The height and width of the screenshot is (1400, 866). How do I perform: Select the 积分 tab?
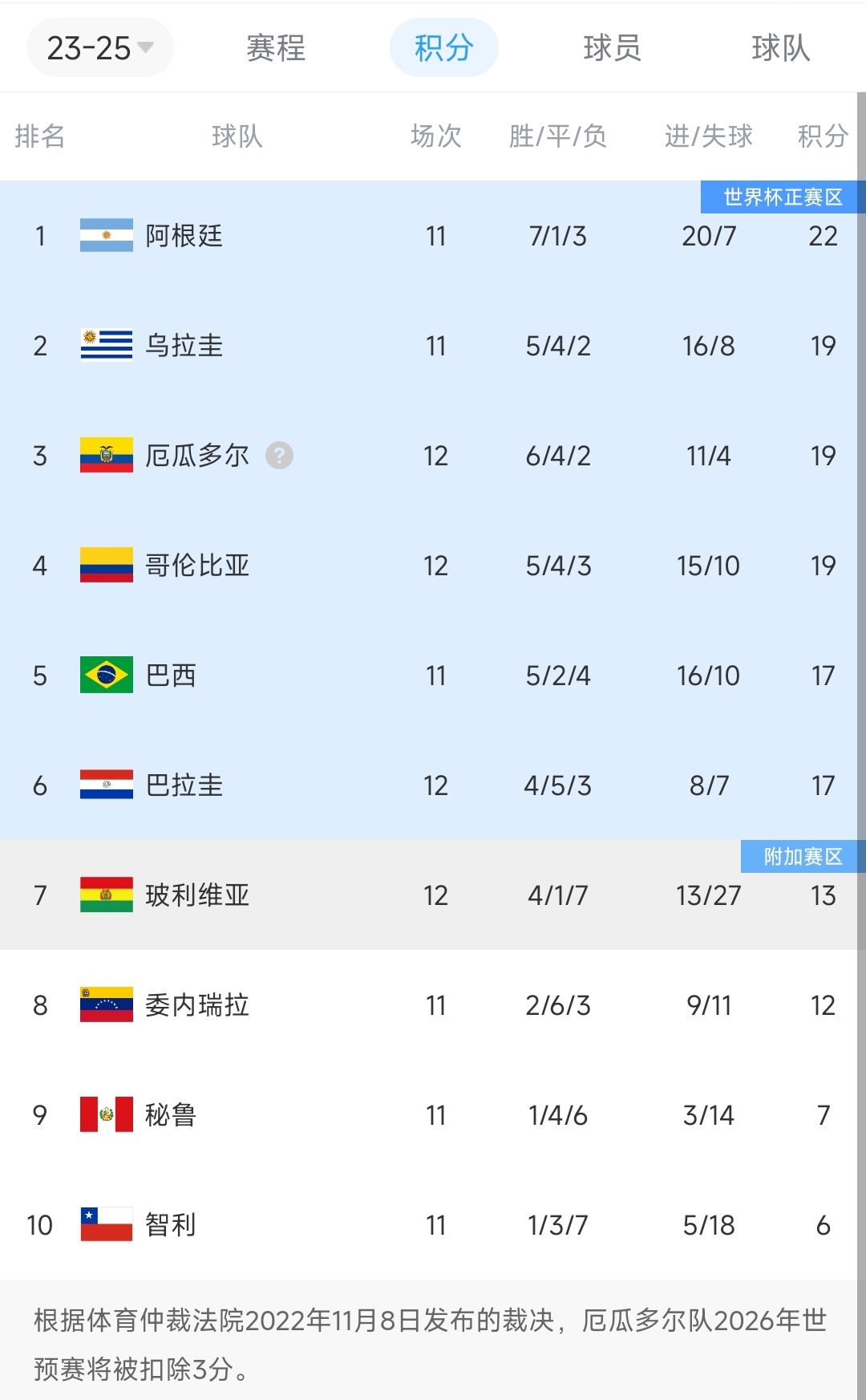tap(443, 48)
